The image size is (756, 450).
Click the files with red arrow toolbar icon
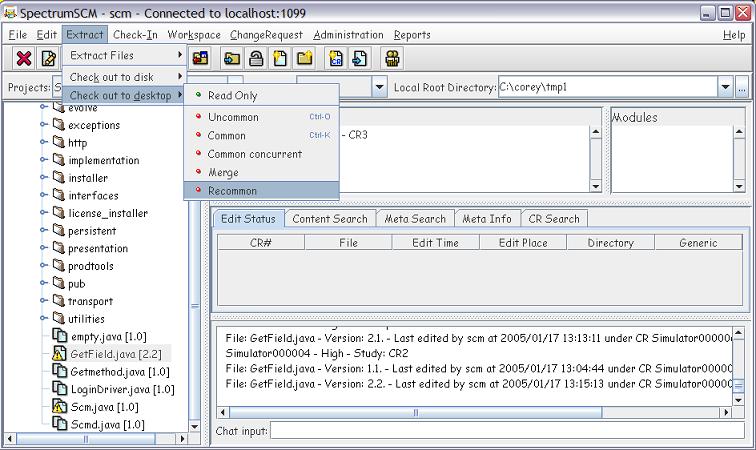[x=200, y=58]
